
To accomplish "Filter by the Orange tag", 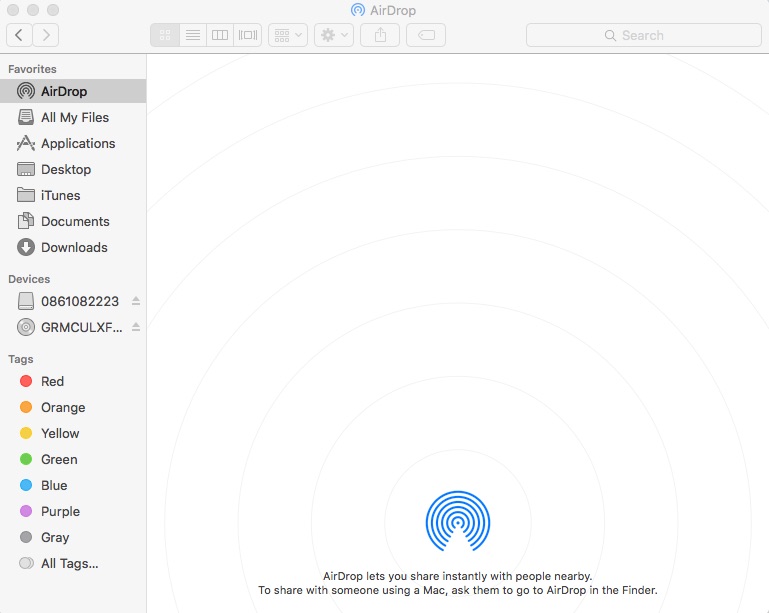I will coord(73,407).
